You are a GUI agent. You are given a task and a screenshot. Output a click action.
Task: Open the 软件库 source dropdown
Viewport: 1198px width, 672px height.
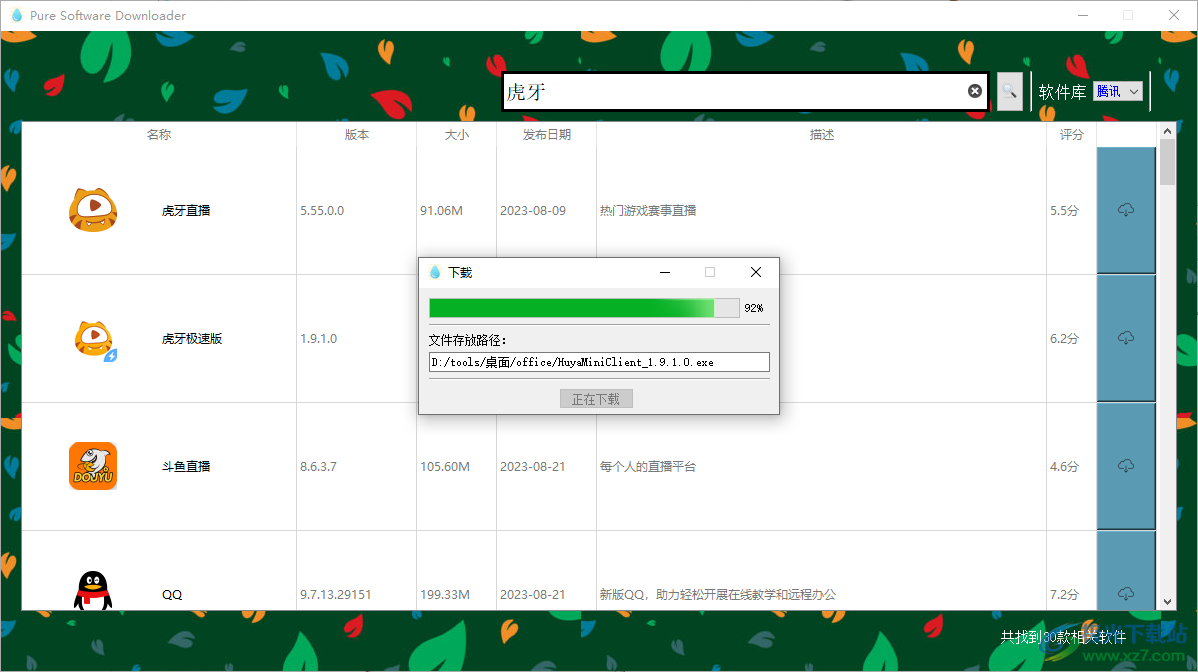click(1118, 92)
